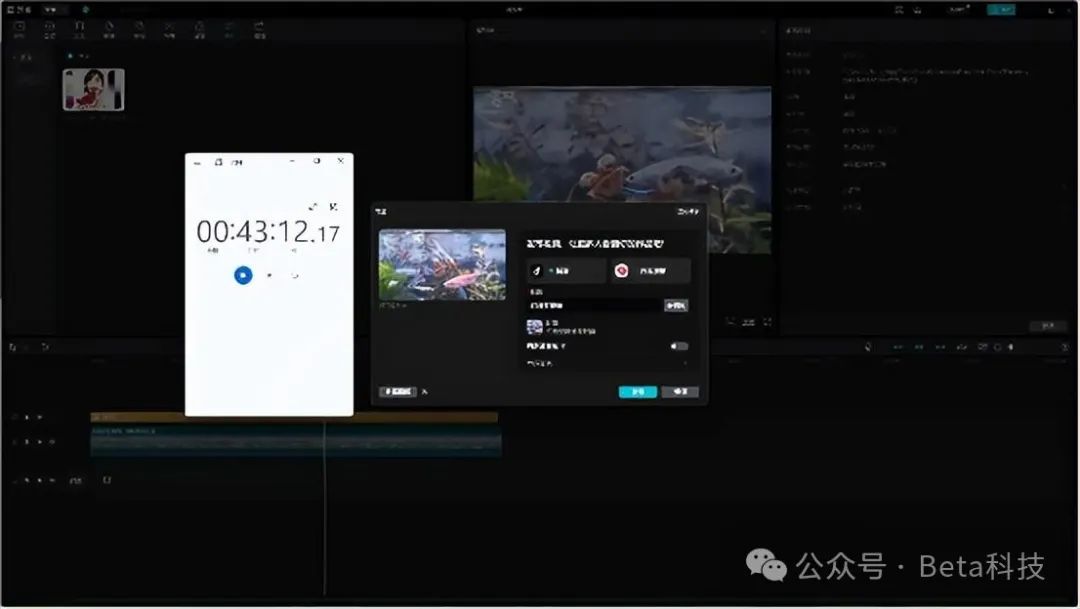The width and height of the screenshot is (1080, 609).
Task: Open the shortcuts icon beside the layout icon
Action: click(x=918, y=10)
